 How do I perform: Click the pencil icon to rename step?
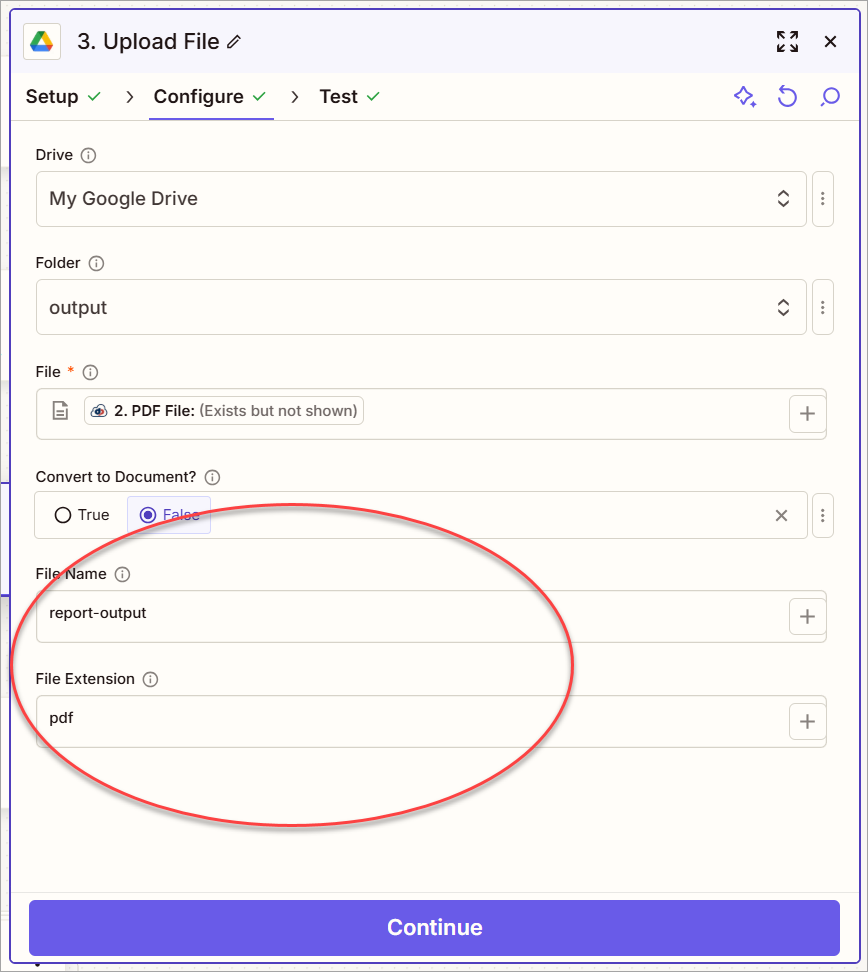pyautogui.click(x=234, y=42)
